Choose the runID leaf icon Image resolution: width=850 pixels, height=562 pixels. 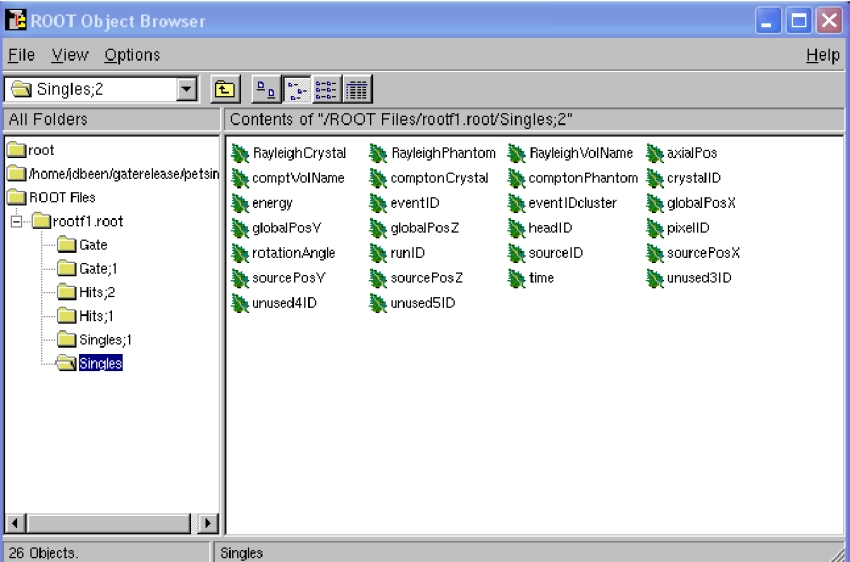coord(378,253)
